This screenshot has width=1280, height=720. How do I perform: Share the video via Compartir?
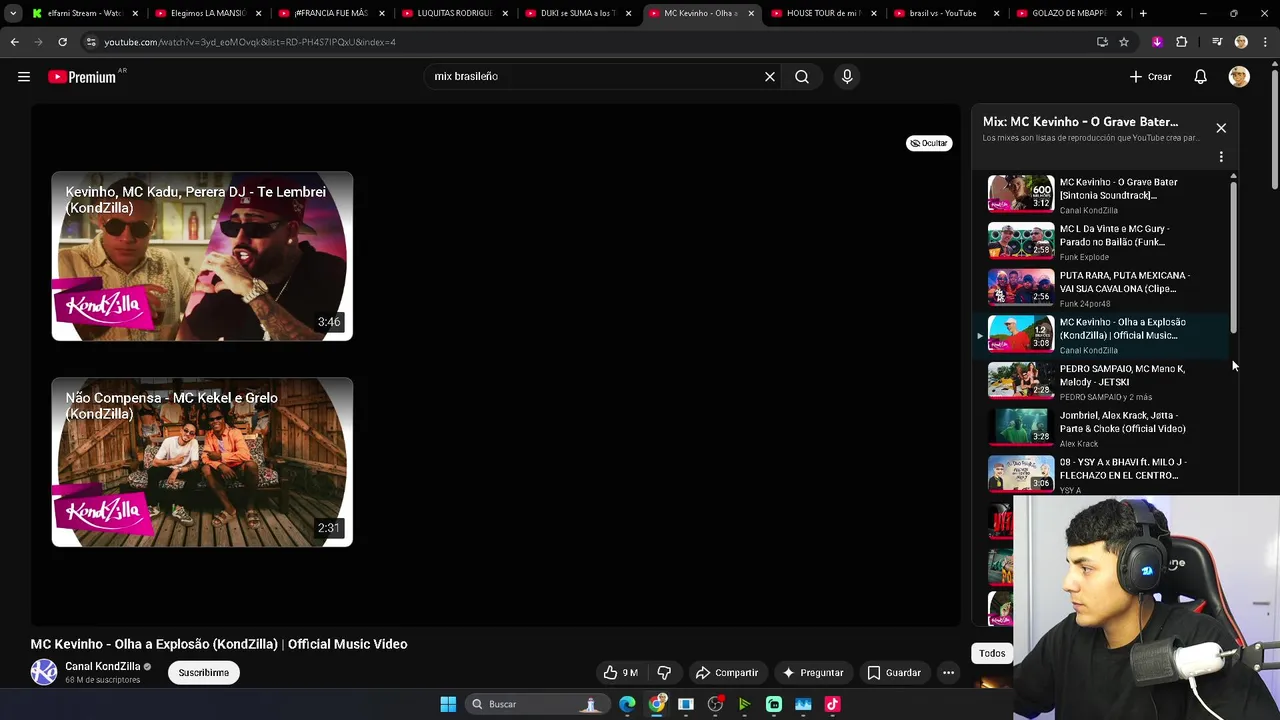727,673
